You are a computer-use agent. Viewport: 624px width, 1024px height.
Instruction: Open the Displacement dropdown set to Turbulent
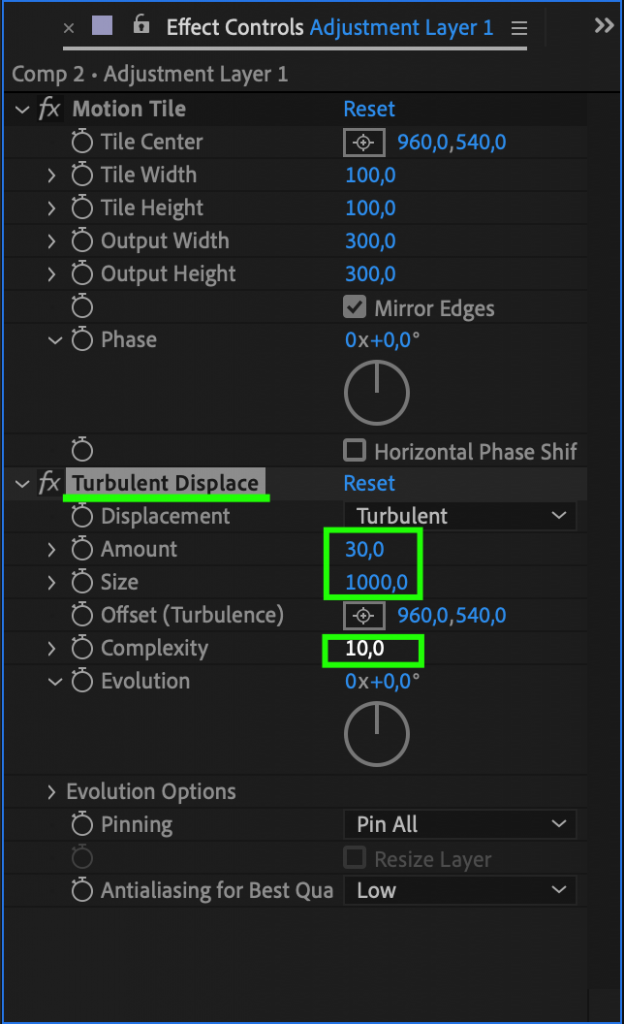click(459, 516)
